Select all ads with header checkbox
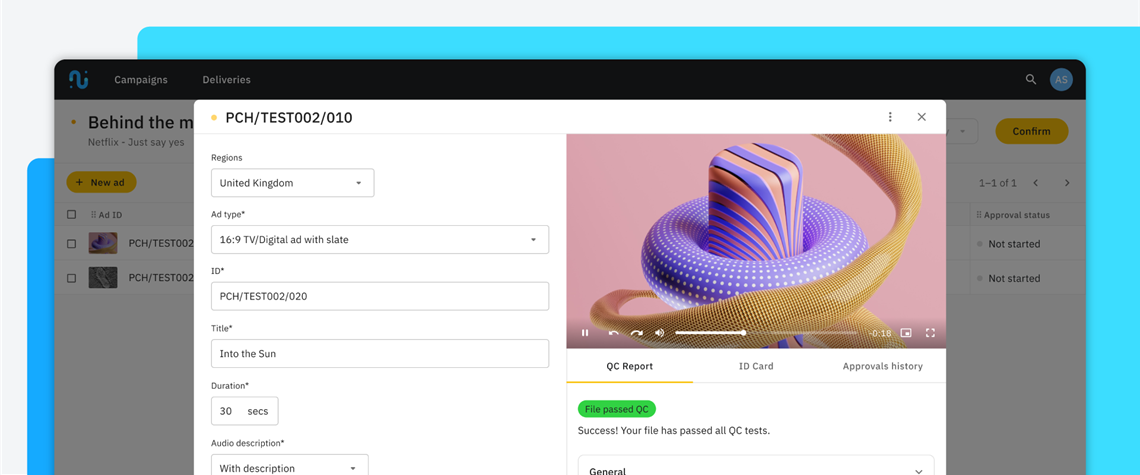The image size is (1140, 475). pyautogui.click(x=71, y=215)
